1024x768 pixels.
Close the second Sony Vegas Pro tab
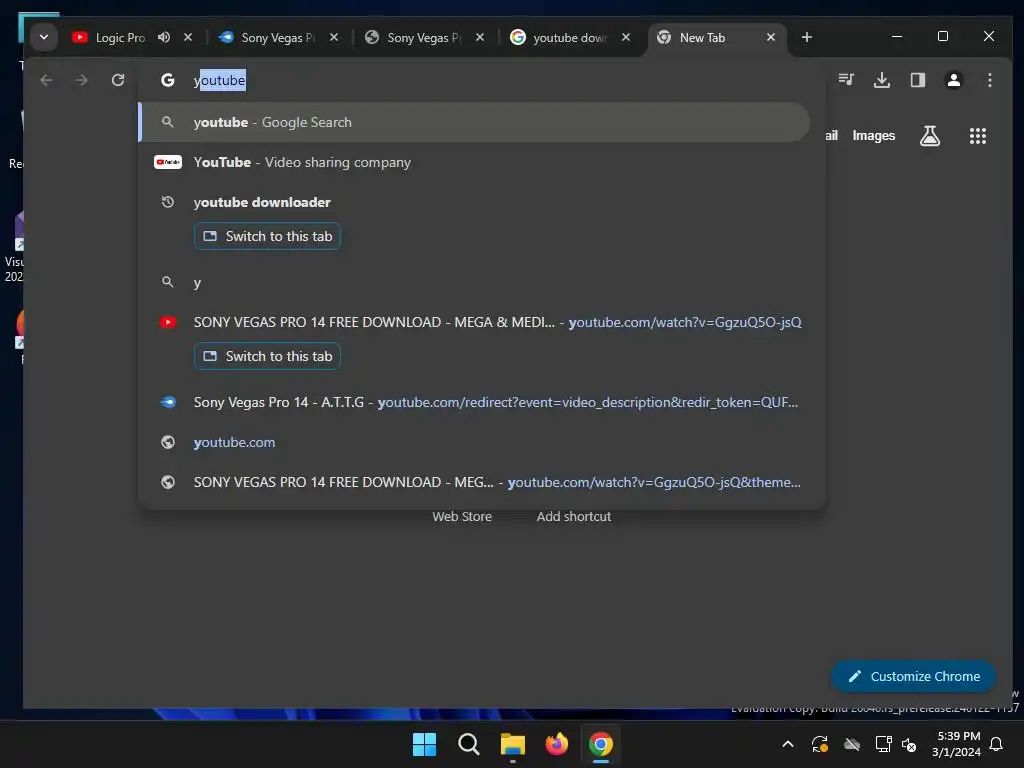[x=480, y=37]
